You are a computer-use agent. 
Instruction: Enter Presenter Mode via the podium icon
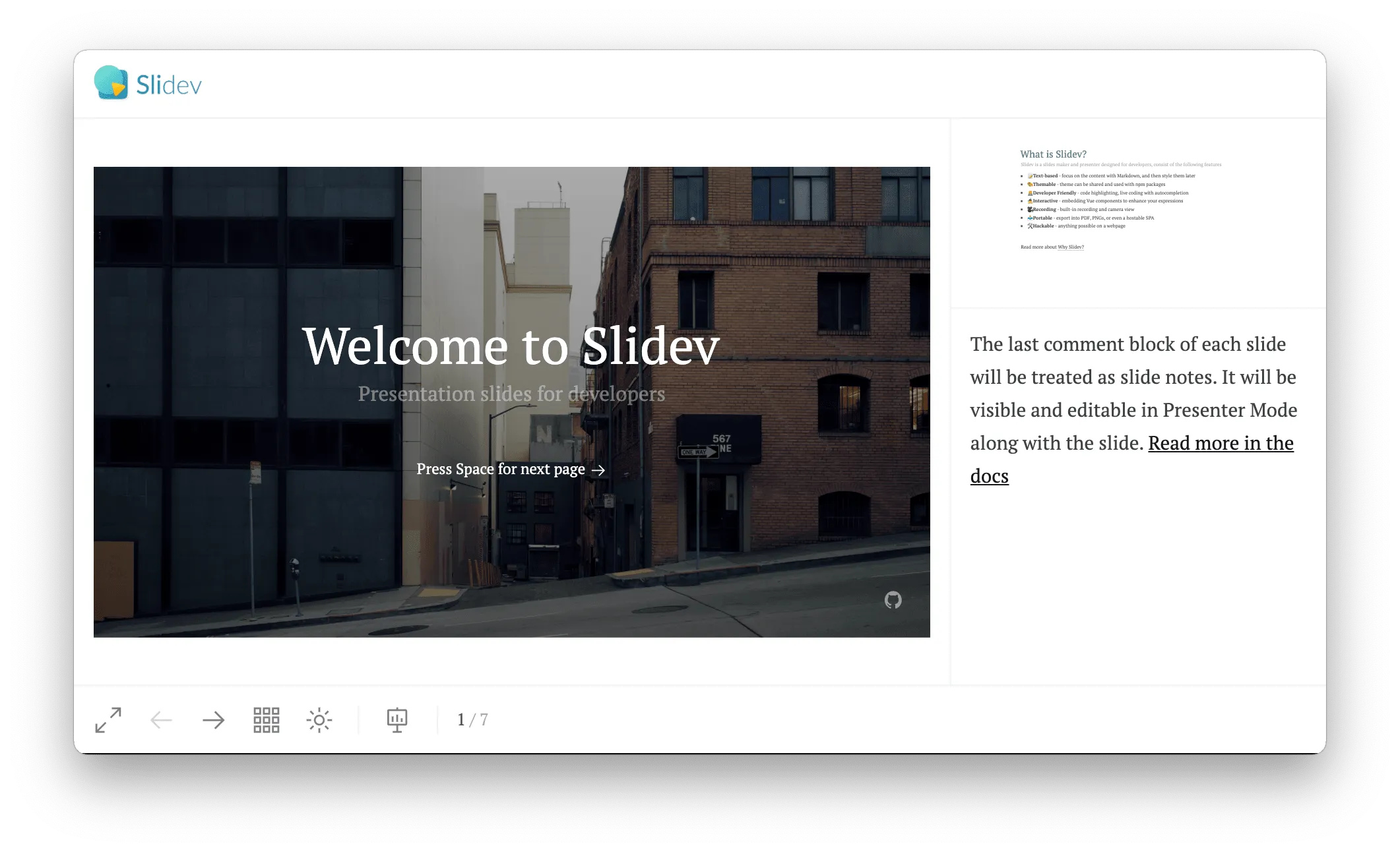click(397, 719)
